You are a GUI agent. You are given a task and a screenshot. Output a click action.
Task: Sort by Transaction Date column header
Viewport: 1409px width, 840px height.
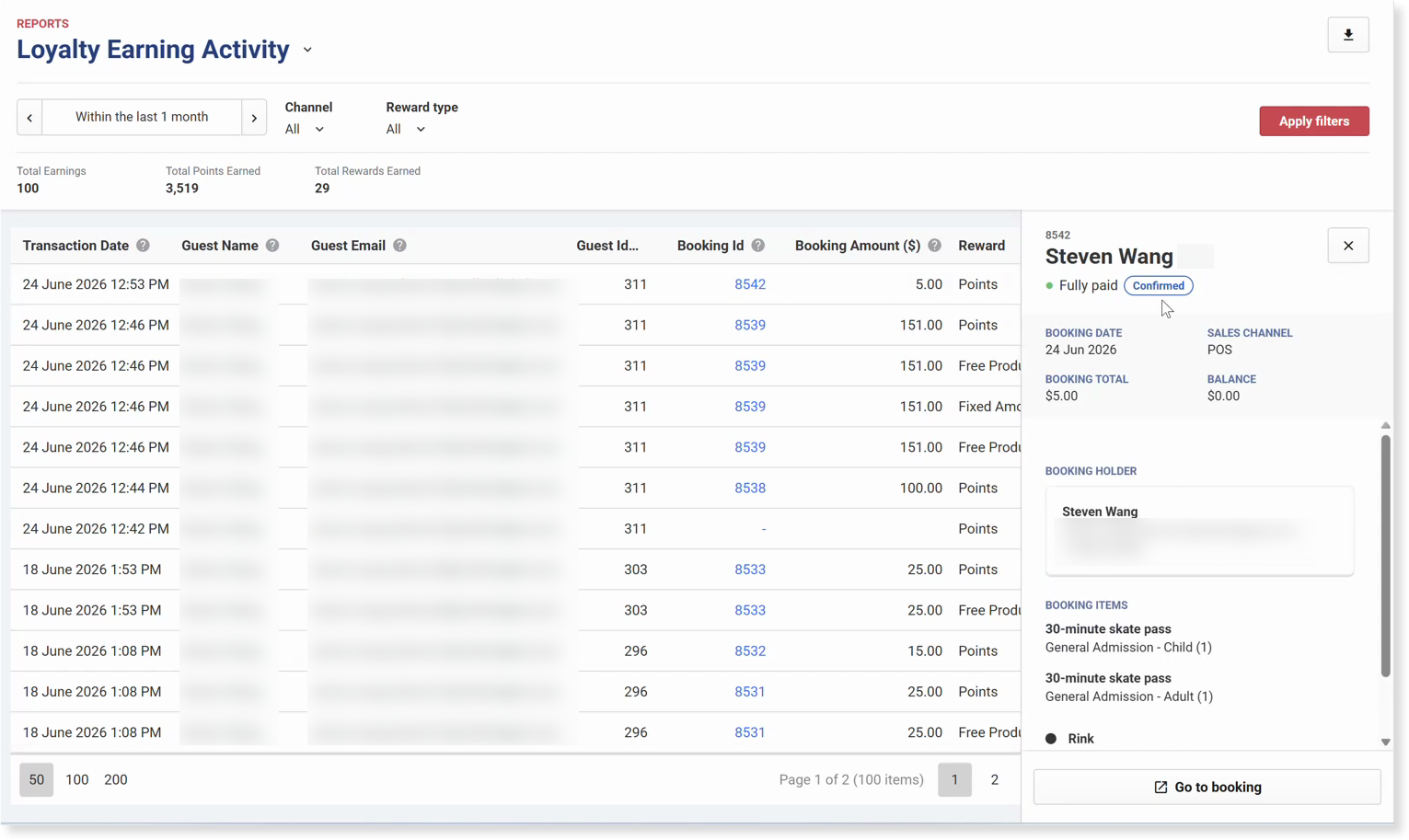(75, 246)
